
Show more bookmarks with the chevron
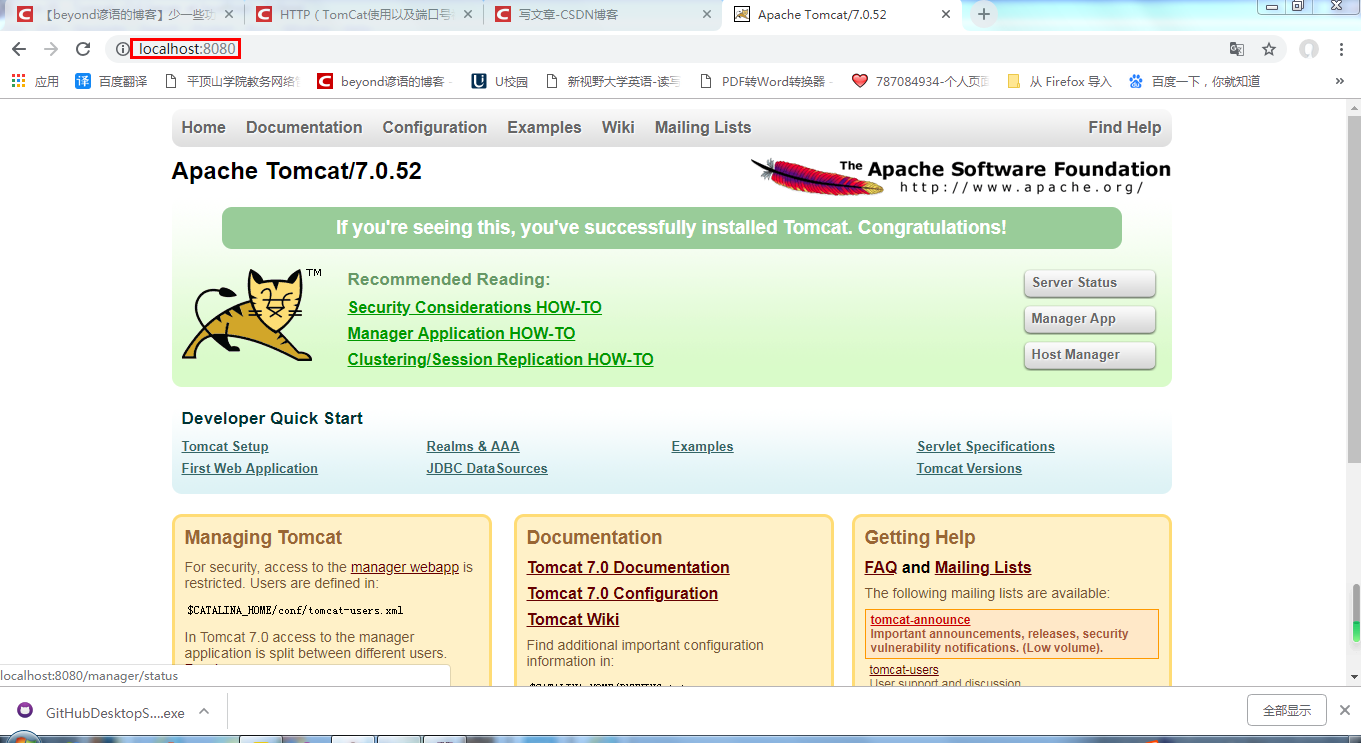[1340, 81]
